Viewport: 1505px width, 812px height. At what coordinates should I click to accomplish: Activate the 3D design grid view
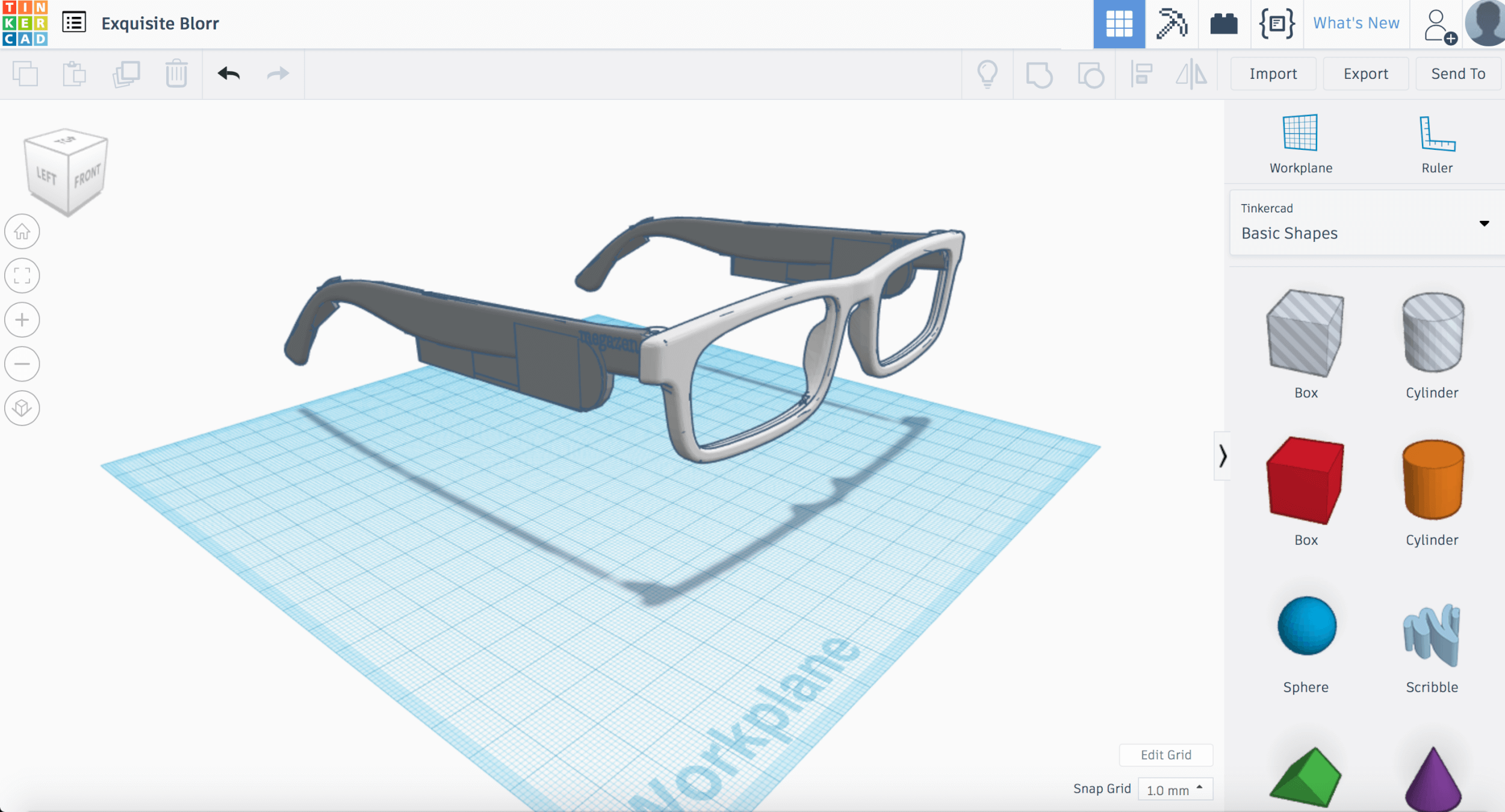1119,24
